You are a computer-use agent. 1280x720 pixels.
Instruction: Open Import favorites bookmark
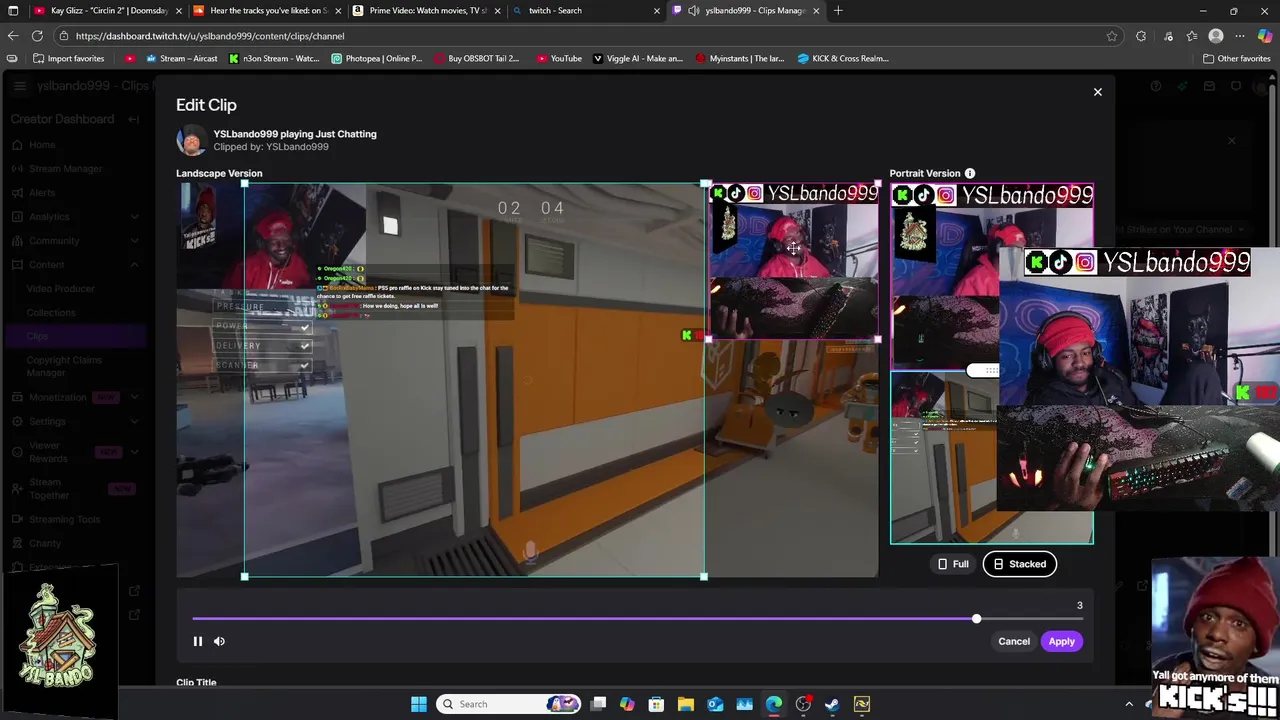click(x=68, y=58)
